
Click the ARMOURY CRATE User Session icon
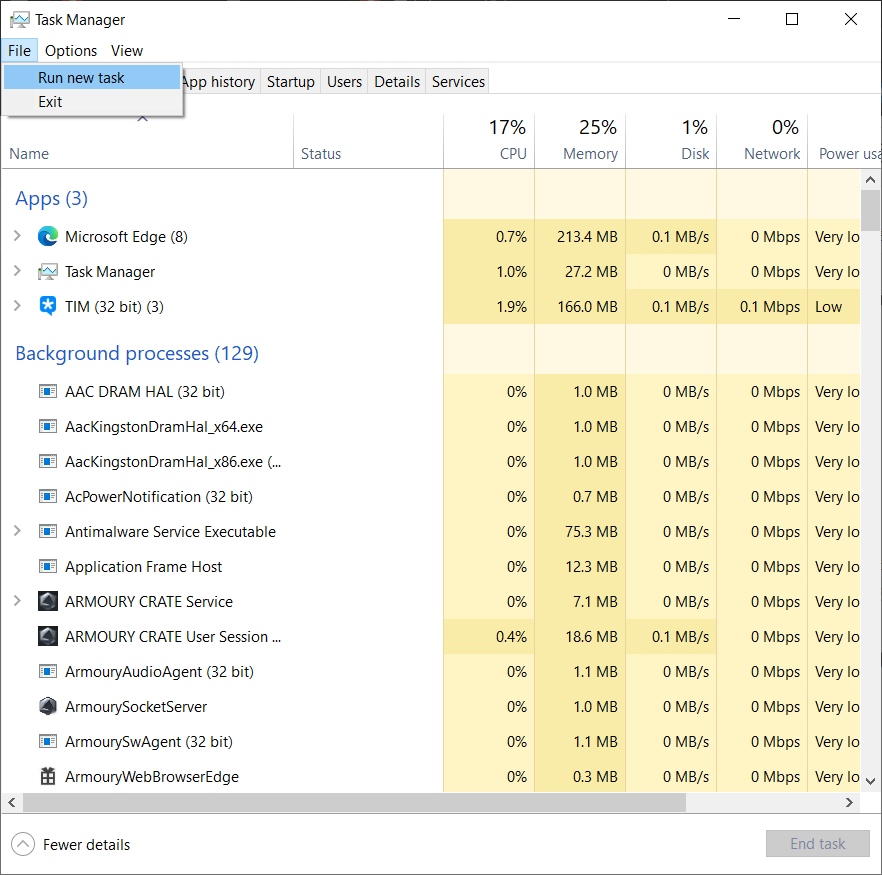tap(48, 636)
